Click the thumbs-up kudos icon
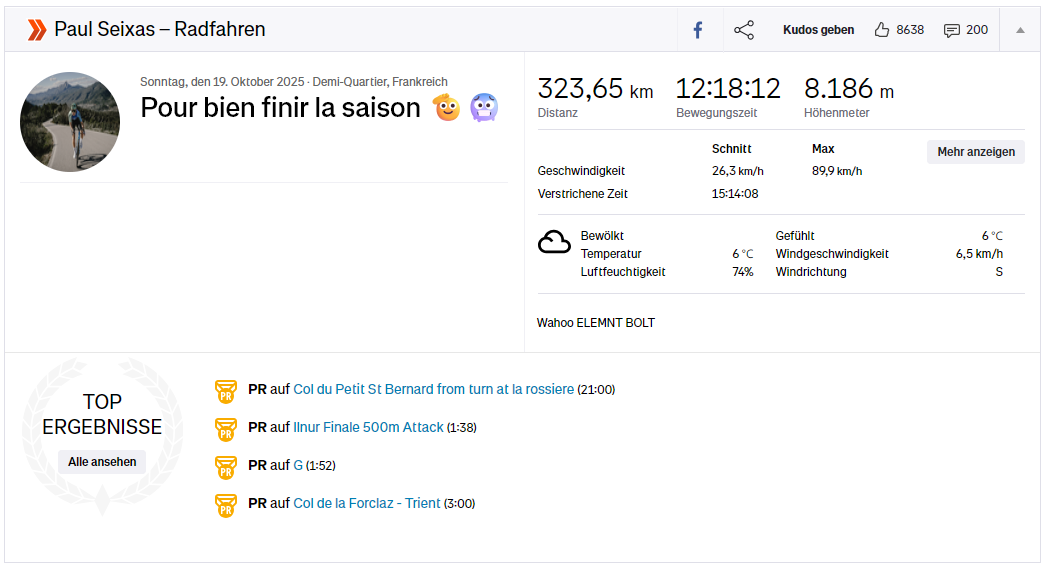 pos(881,30)
